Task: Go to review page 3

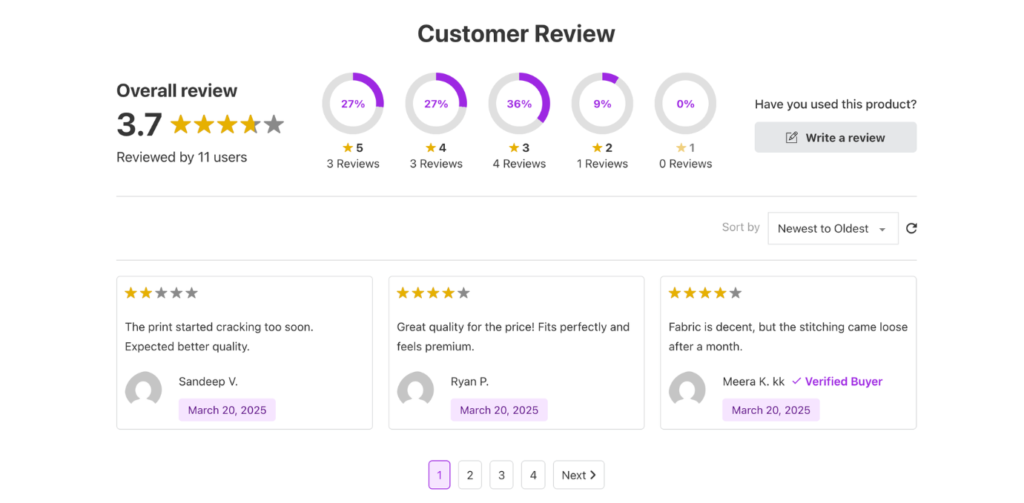Action: tap(502, 475)
